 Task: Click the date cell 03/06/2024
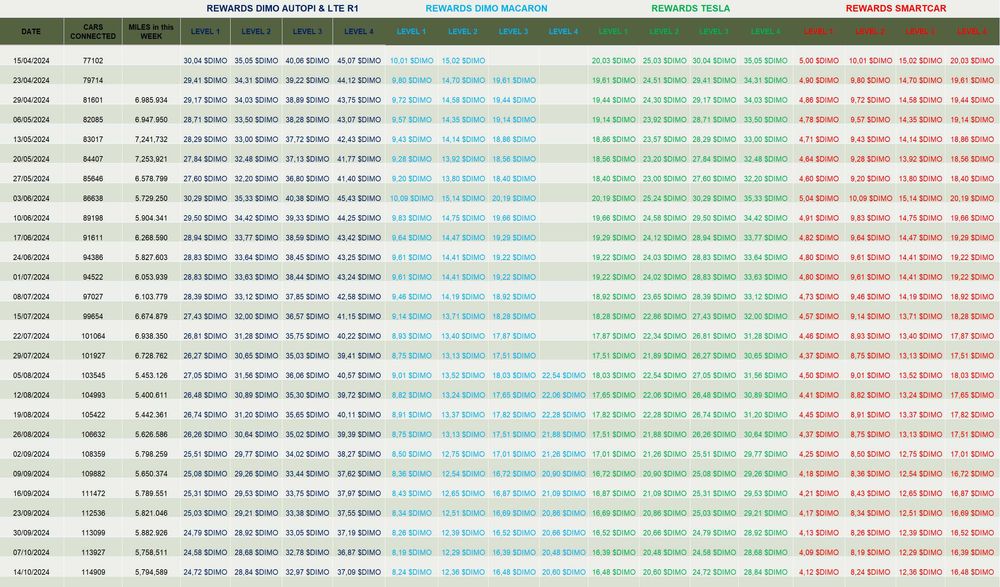pyautogui.click(x=31, y=198)
